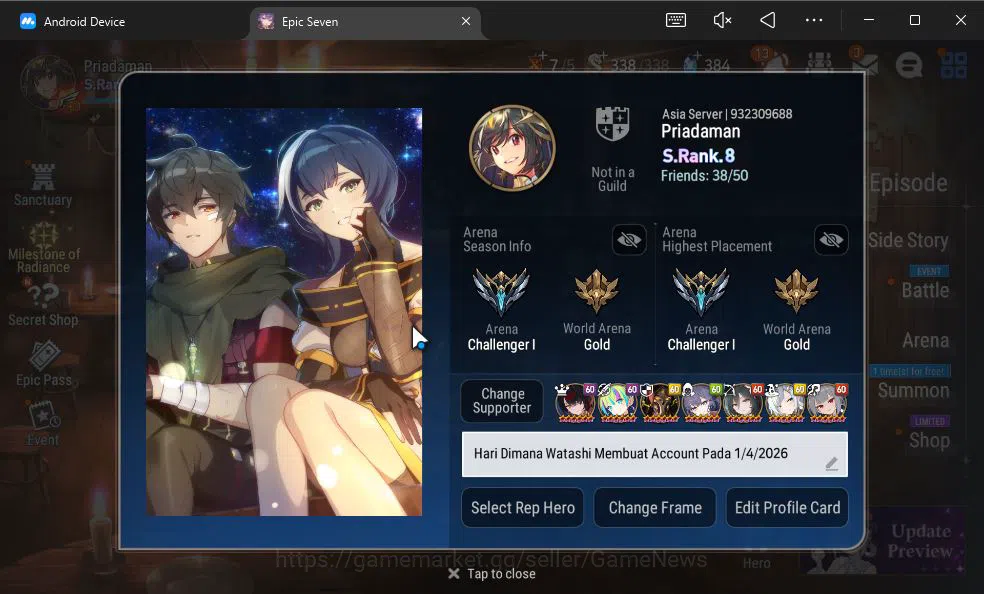Viewport: 984px width, 594px height.
Task: Click the profile card artwork illustration
Action: [x=284, y=312]
